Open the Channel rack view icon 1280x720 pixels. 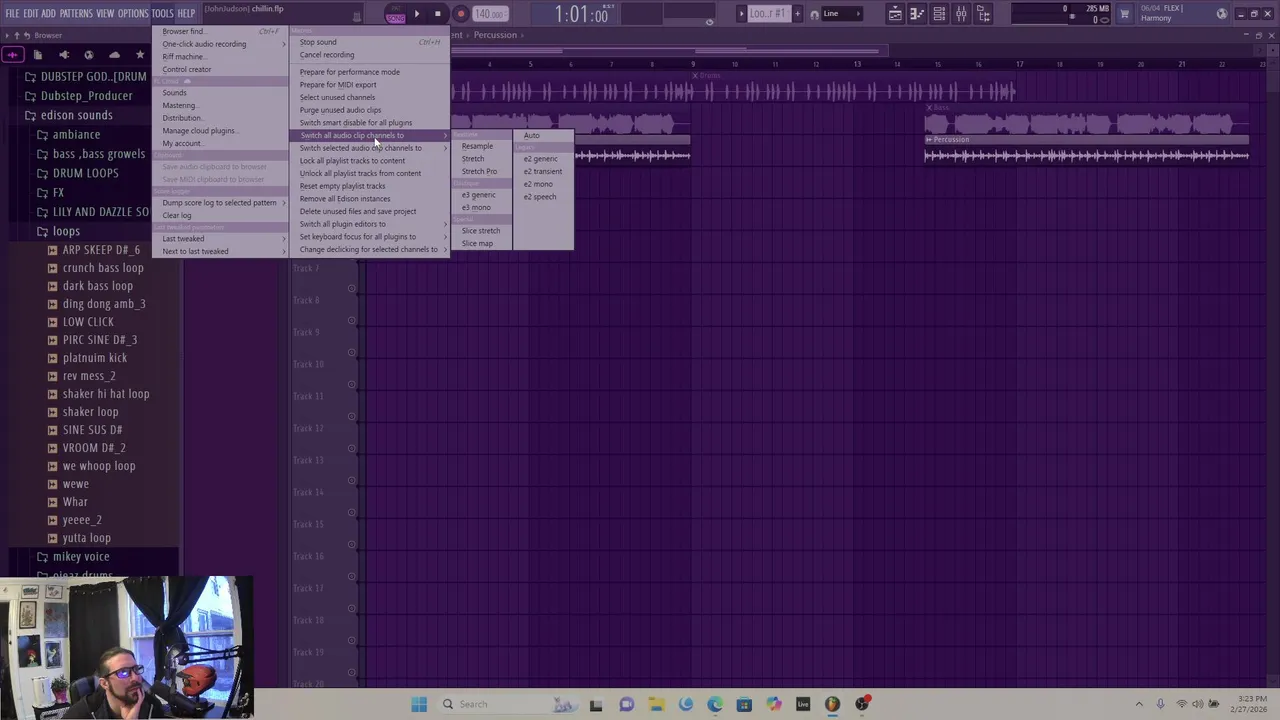(939, 14)
